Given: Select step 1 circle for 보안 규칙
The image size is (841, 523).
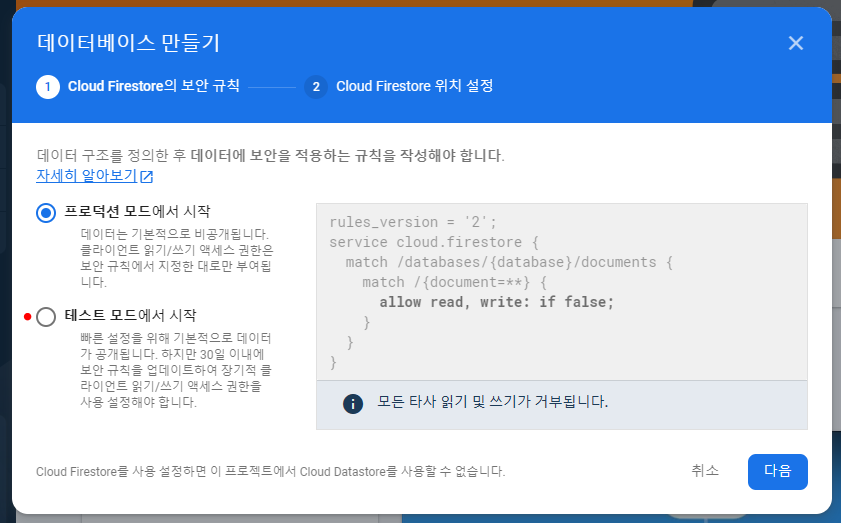Looking at the screenshot, I should 48,86.
